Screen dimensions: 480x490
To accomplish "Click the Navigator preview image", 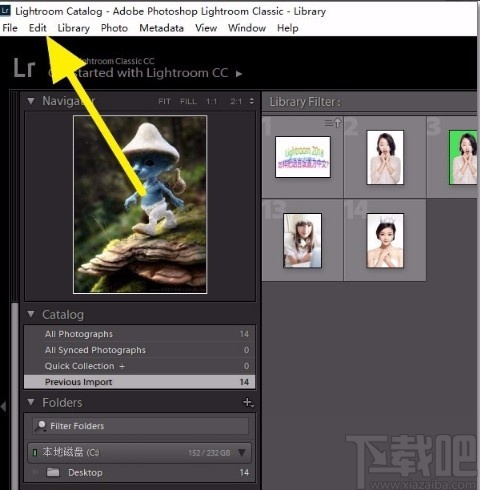I will pyautogui.click(x=140, y=204).
